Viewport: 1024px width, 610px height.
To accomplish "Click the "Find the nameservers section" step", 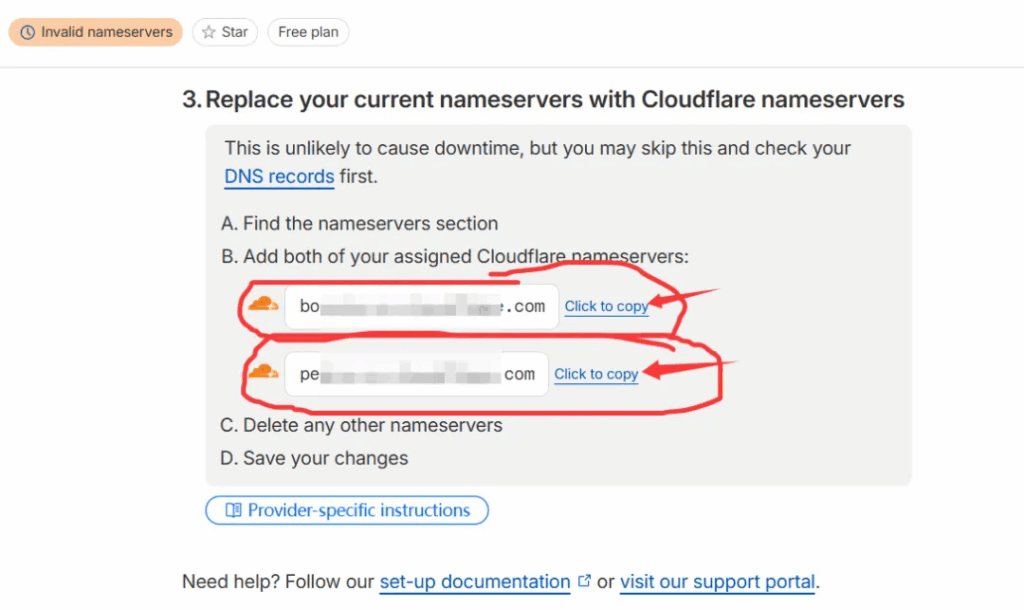I will coord(359,223).
